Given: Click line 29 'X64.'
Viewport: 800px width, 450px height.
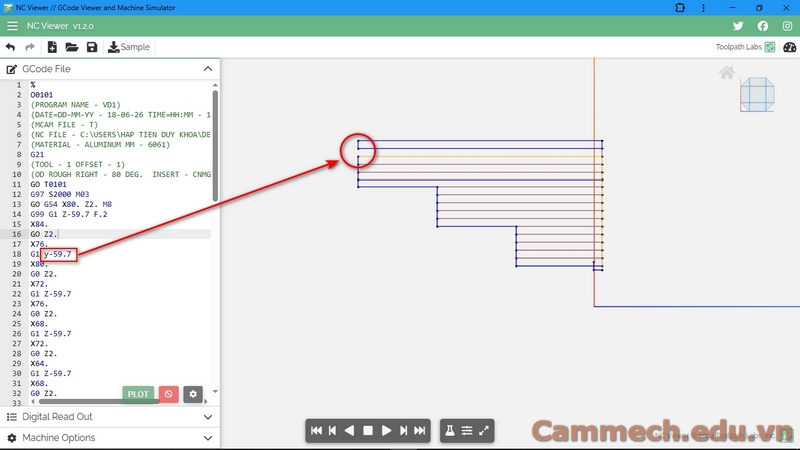Looking at the screenshot, I should (x=39, y=363).
